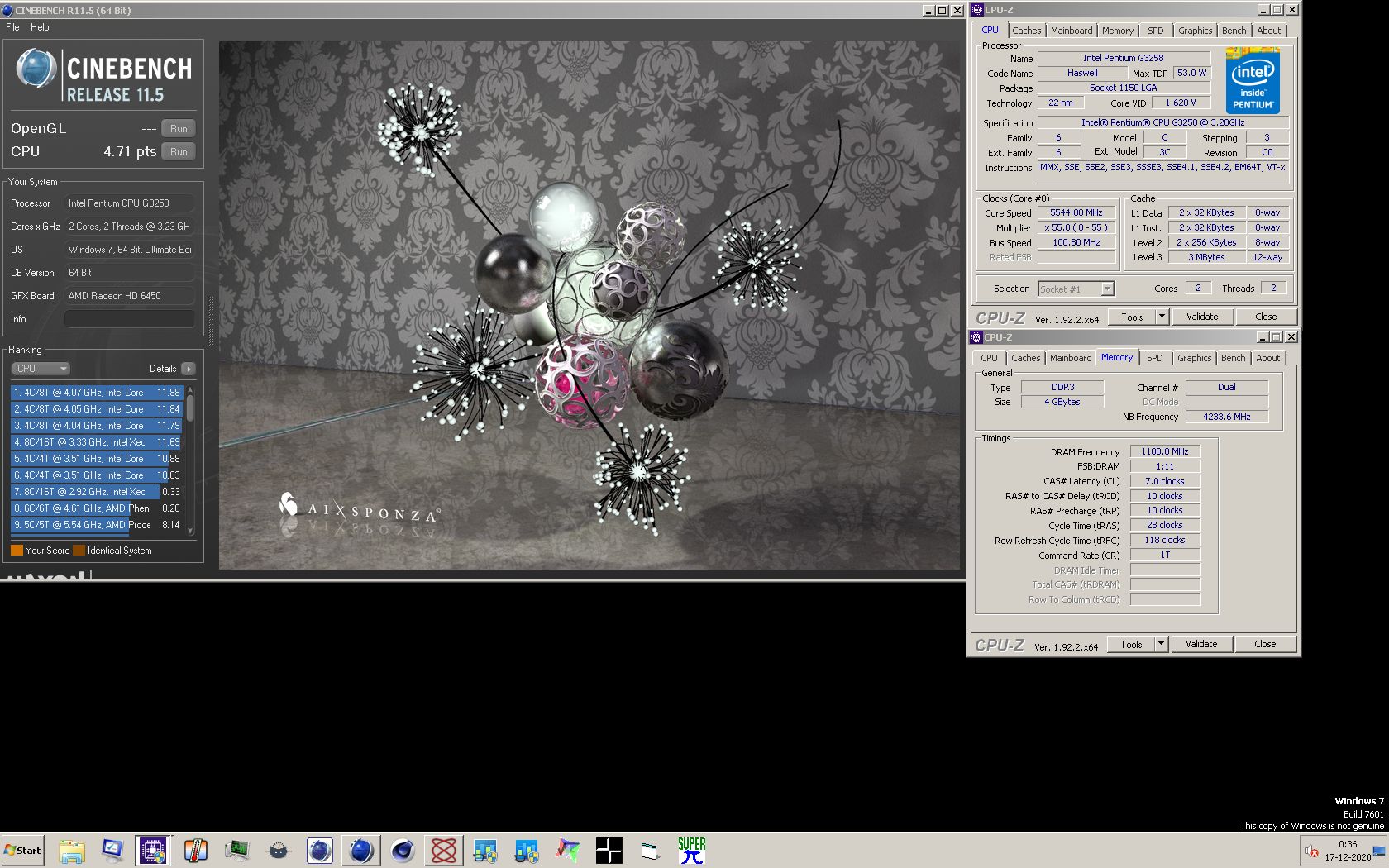Click the clock showing 0:36 in tray
The image size is (1389, 868).
pos(1348,844)
